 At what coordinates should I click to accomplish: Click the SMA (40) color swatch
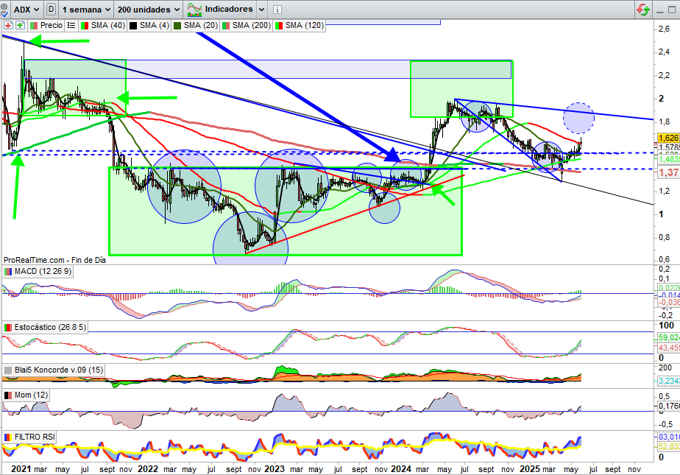click(x=85, y=26)
